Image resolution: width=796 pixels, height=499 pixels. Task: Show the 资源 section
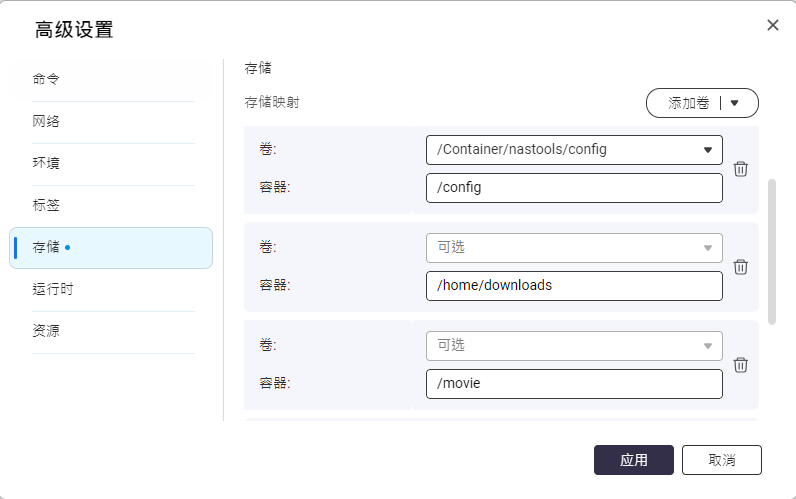47,331
